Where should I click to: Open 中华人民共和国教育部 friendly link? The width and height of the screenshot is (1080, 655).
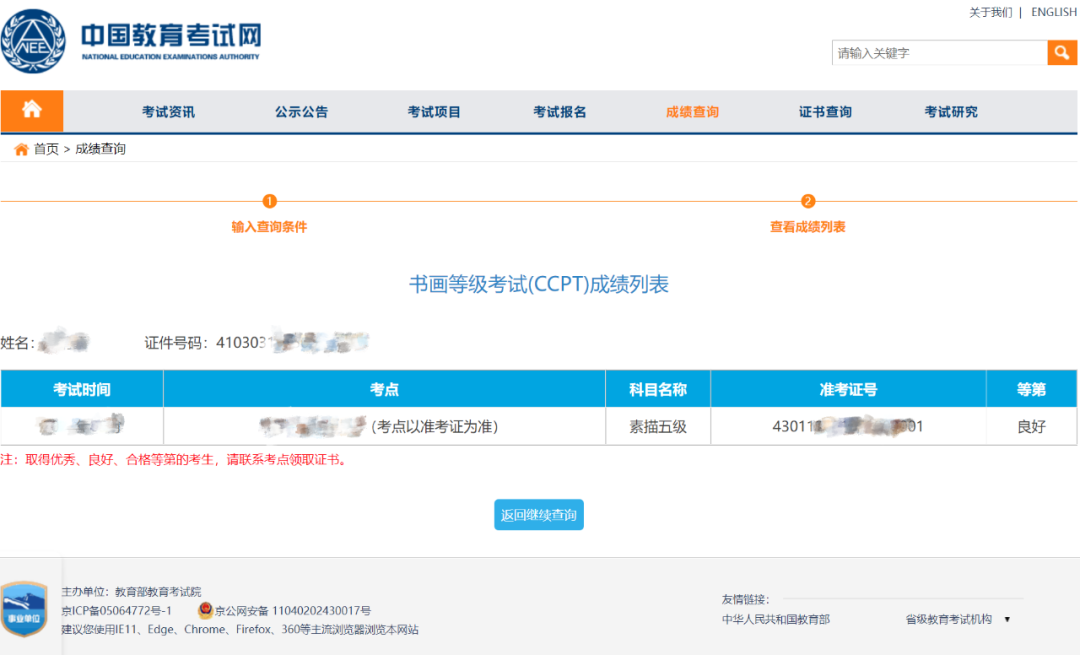[776, 619]
